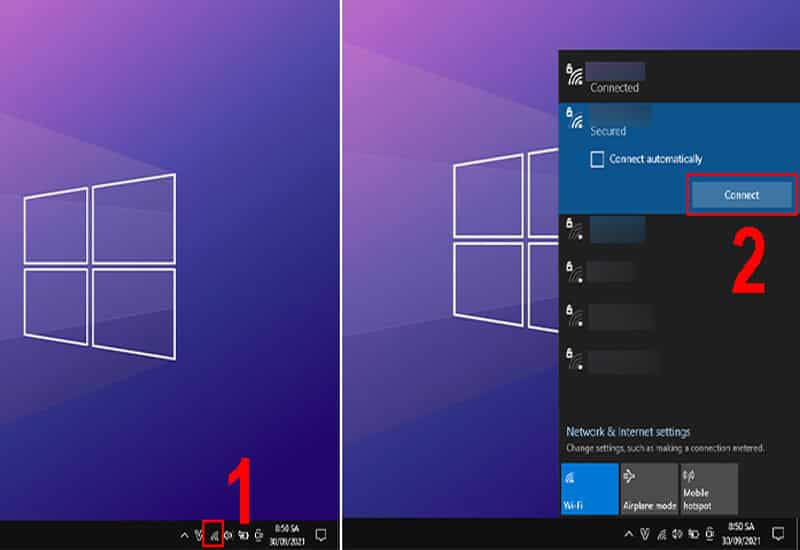Select the highlighted network labeled Secured
The width and height of the screenshot is (800, 550).
[679, 158]
